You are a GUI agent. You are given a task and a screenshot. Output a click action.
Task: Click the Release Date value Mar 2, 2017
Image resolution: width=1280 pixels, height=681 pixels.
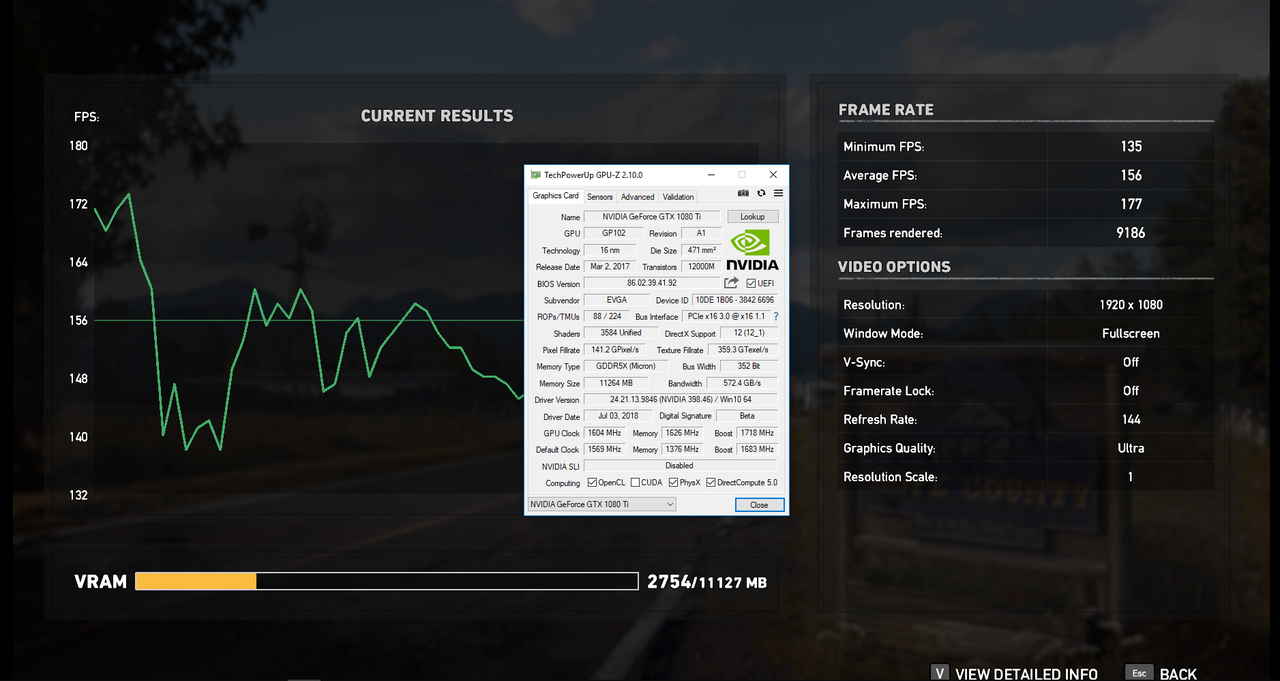610,267
